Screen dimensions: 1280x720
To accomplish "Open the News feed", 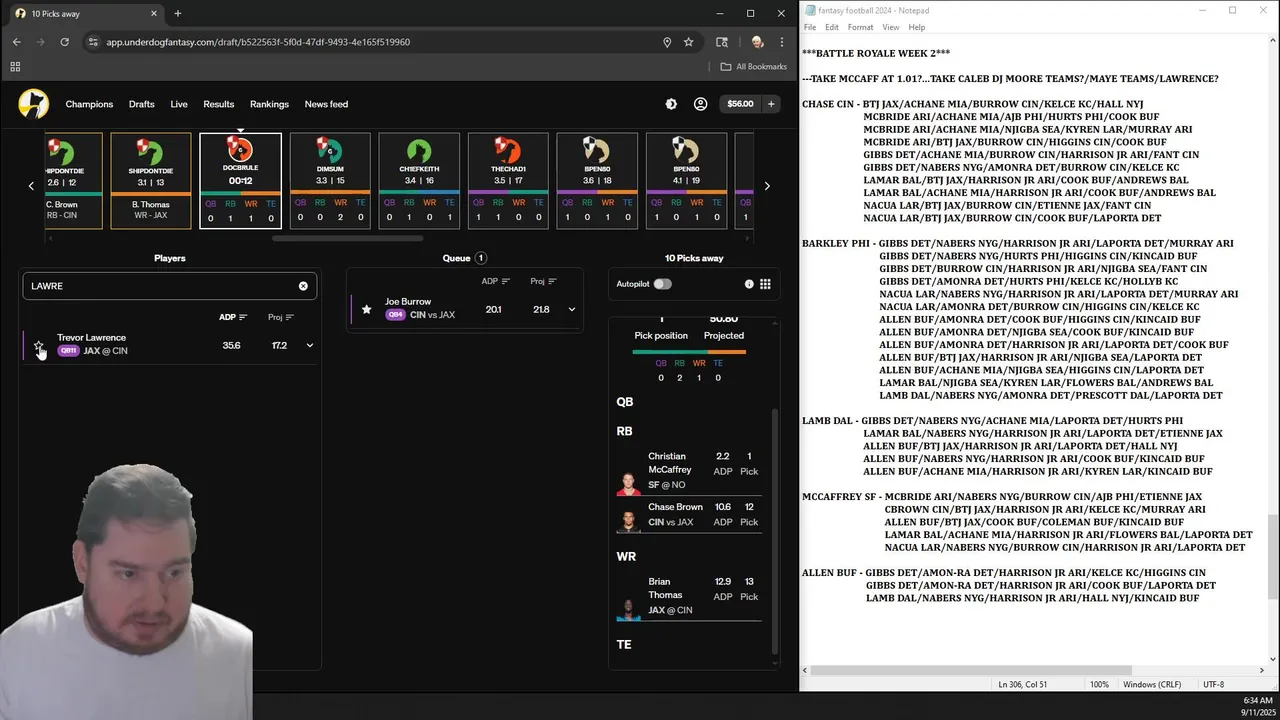I will click(326, 104).
